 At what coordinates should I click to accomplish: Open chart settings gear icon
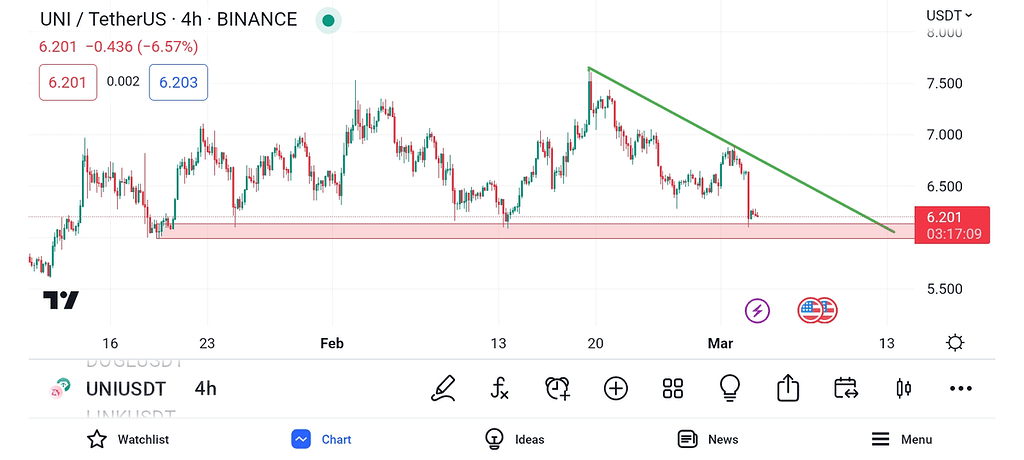(x=955, y=343)
